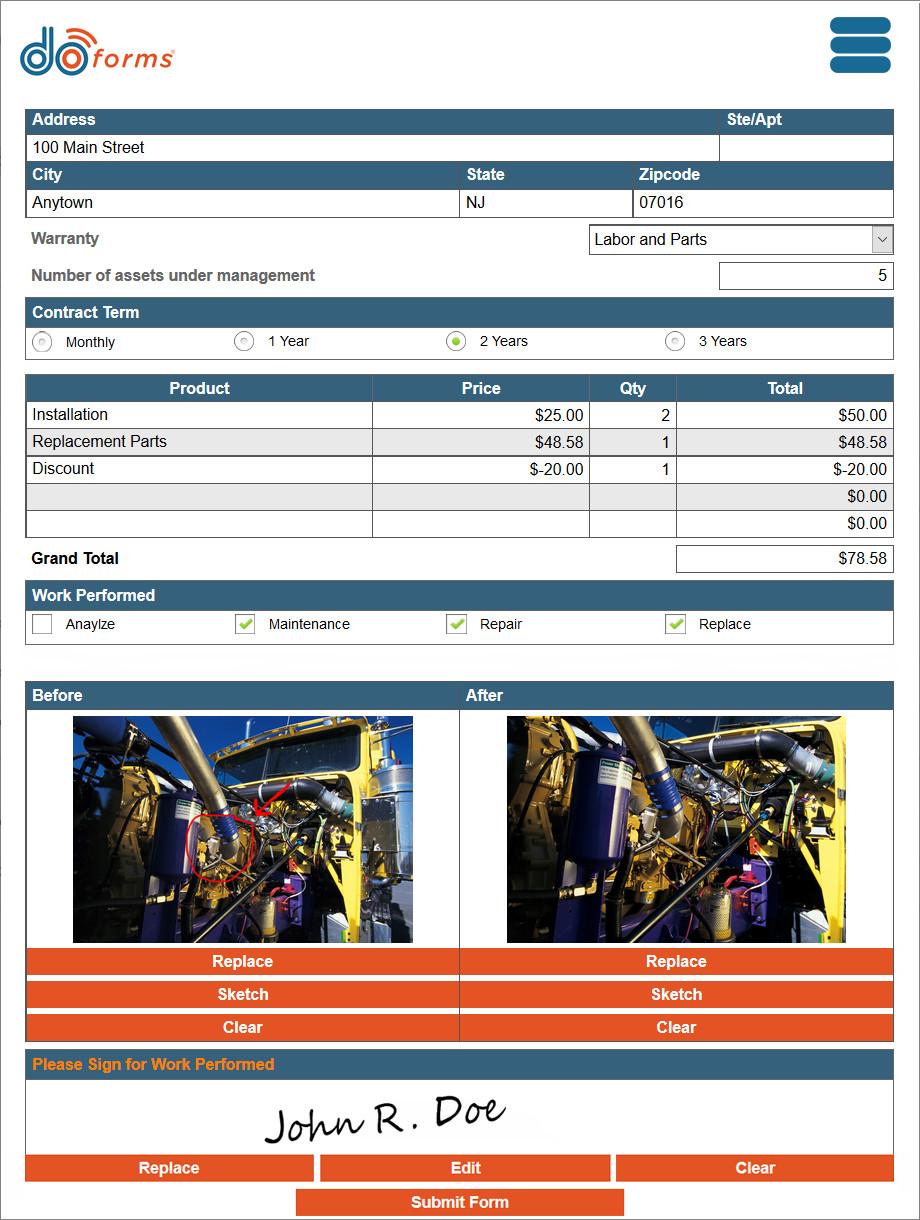
Task: Clear the After photo
Action: click(x=676, y=1028)
